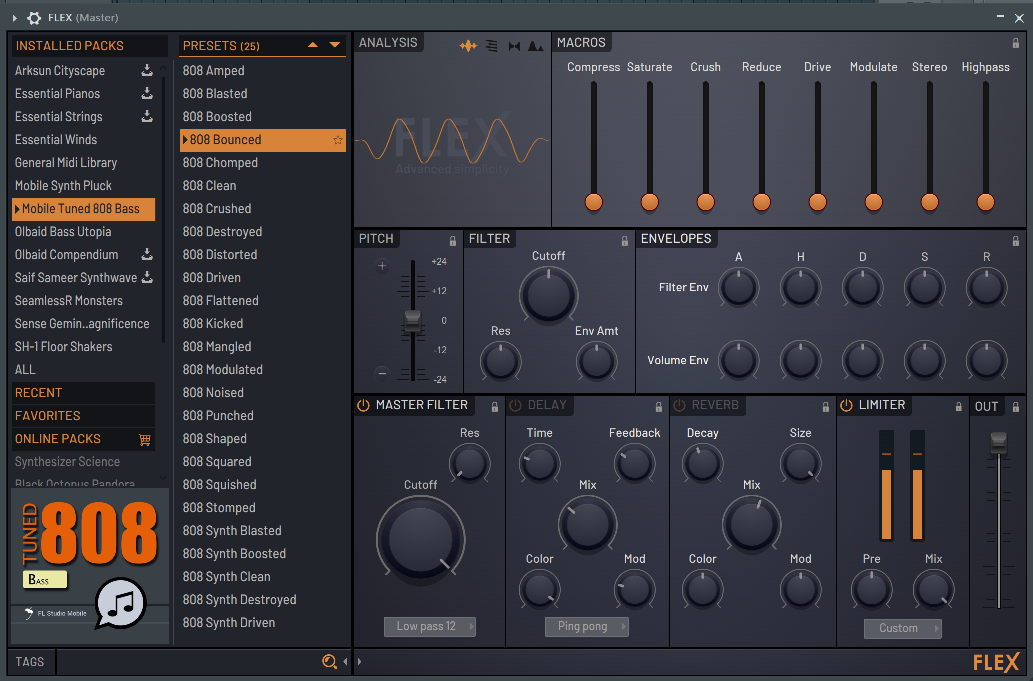Open the Low pass 12 filter type selector
1033x681 pixels.
pyautogui.click(x=429, y=626)
